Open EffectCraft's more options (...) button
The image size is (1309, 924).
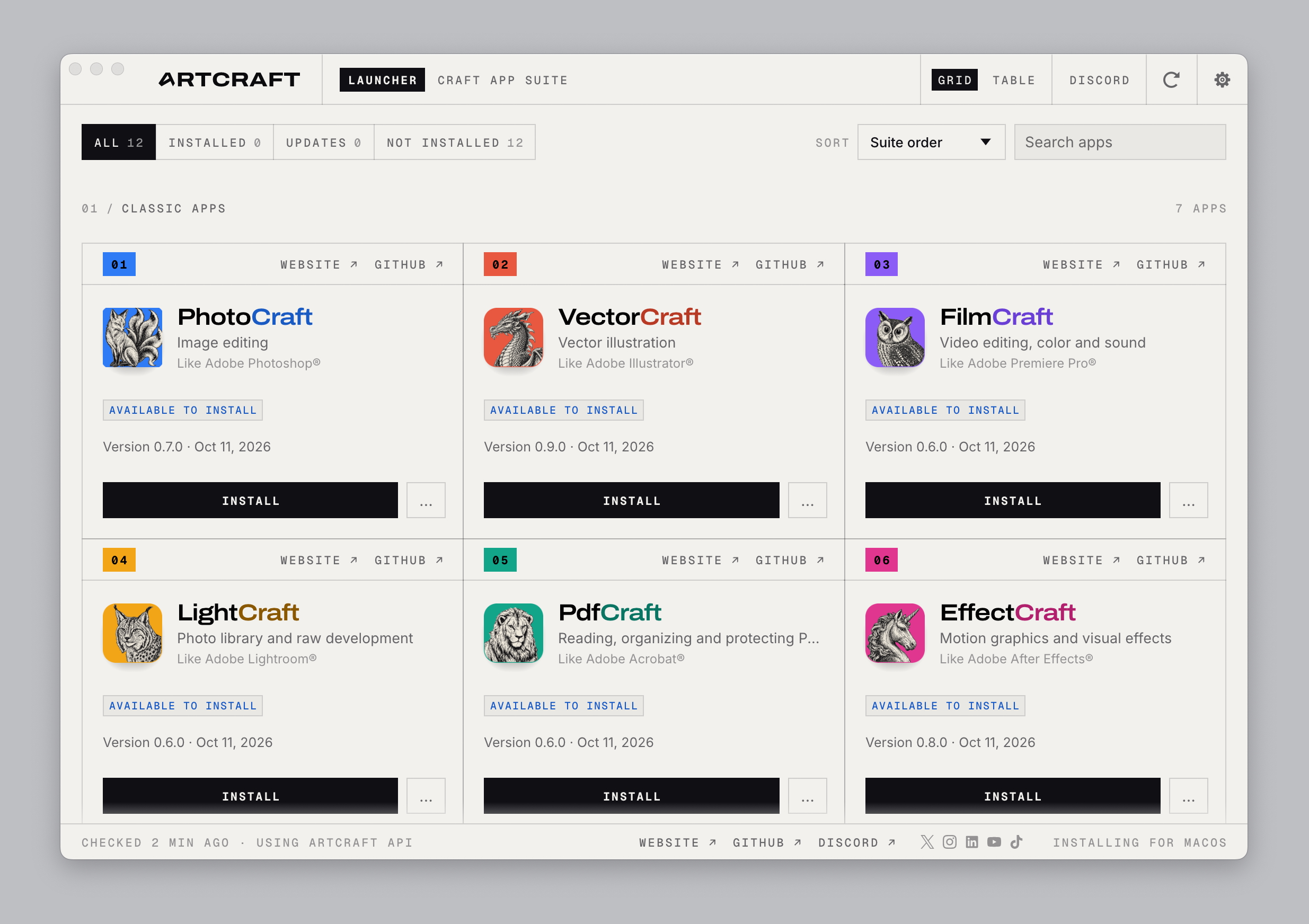pyautogui.click(x=1188, y=796)
